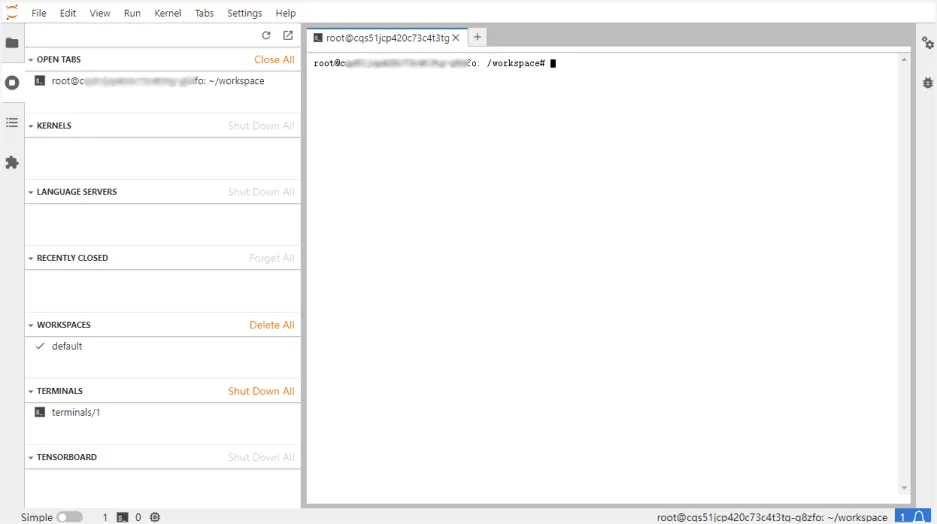The width and height of the screenshot is (937, 524).
Task: Open the View menu
Action: 100,13
